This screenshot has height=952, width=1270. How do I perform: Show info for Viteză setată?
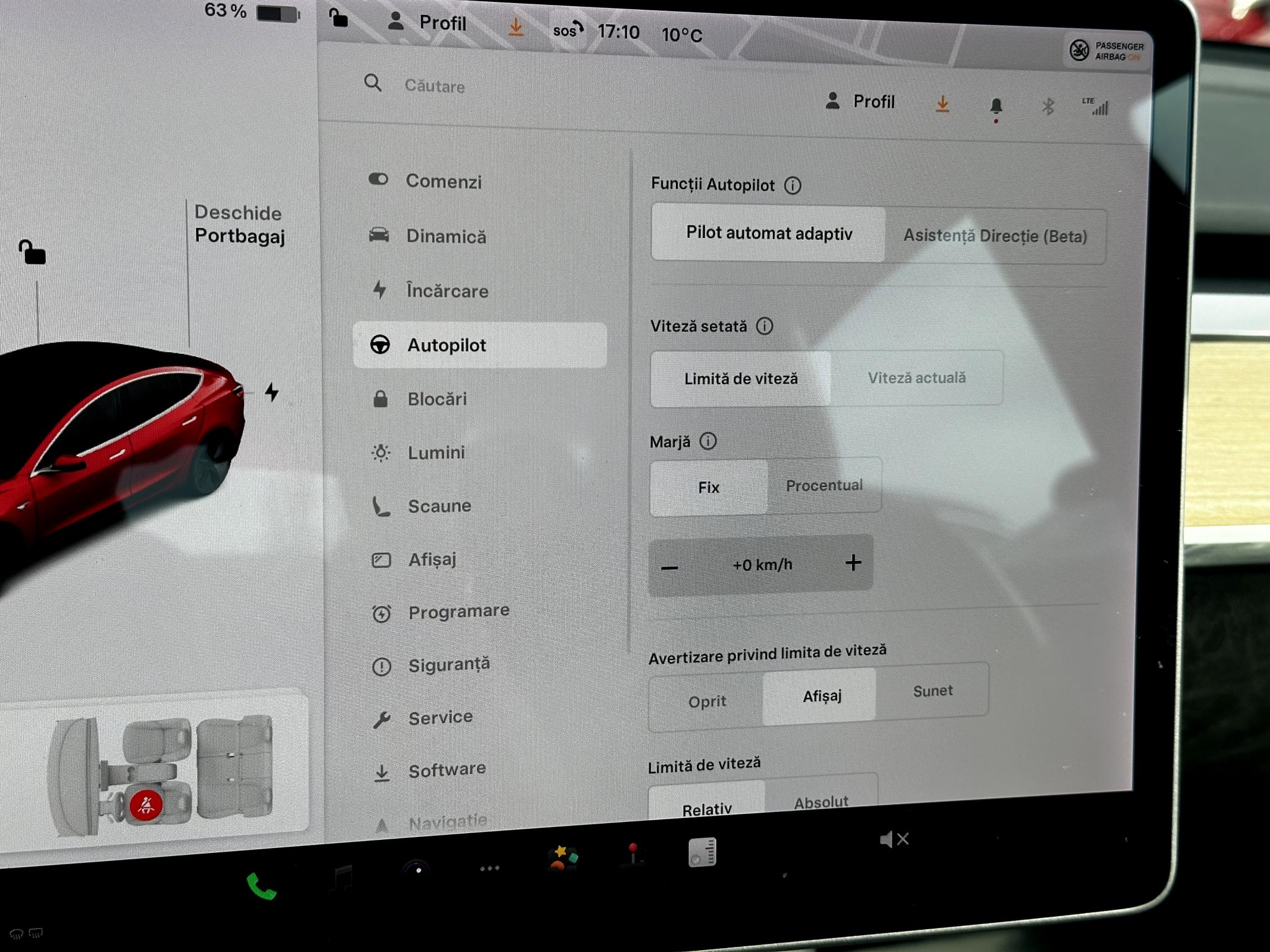(765, 326)
